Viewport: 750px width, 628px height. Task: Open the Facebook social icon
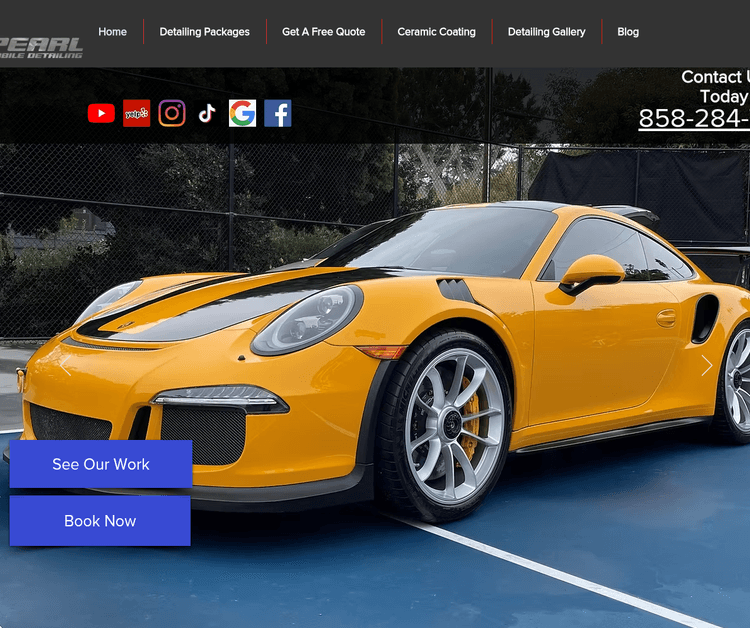[278, 113]
